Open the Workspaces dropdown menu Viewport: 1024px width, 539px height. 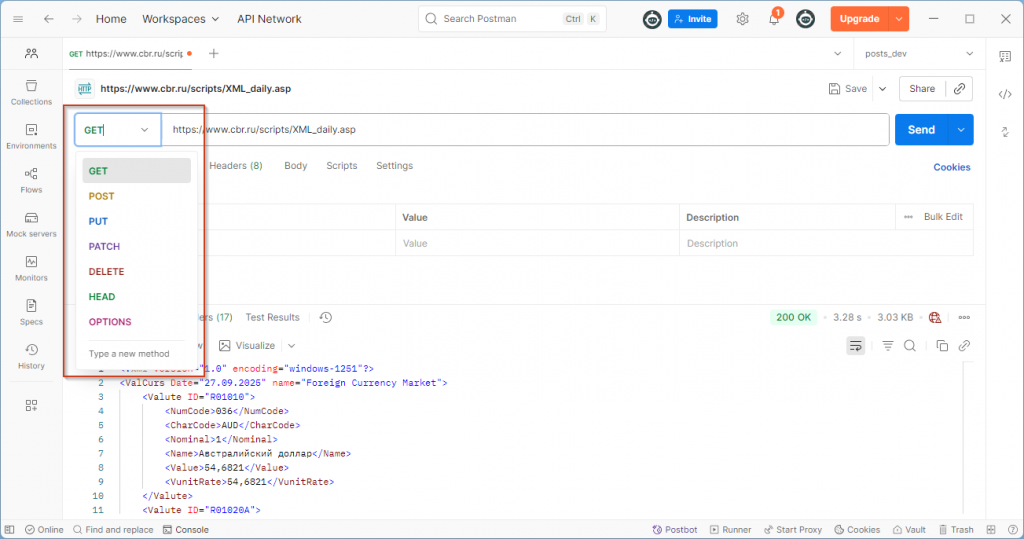coord(180,19)
